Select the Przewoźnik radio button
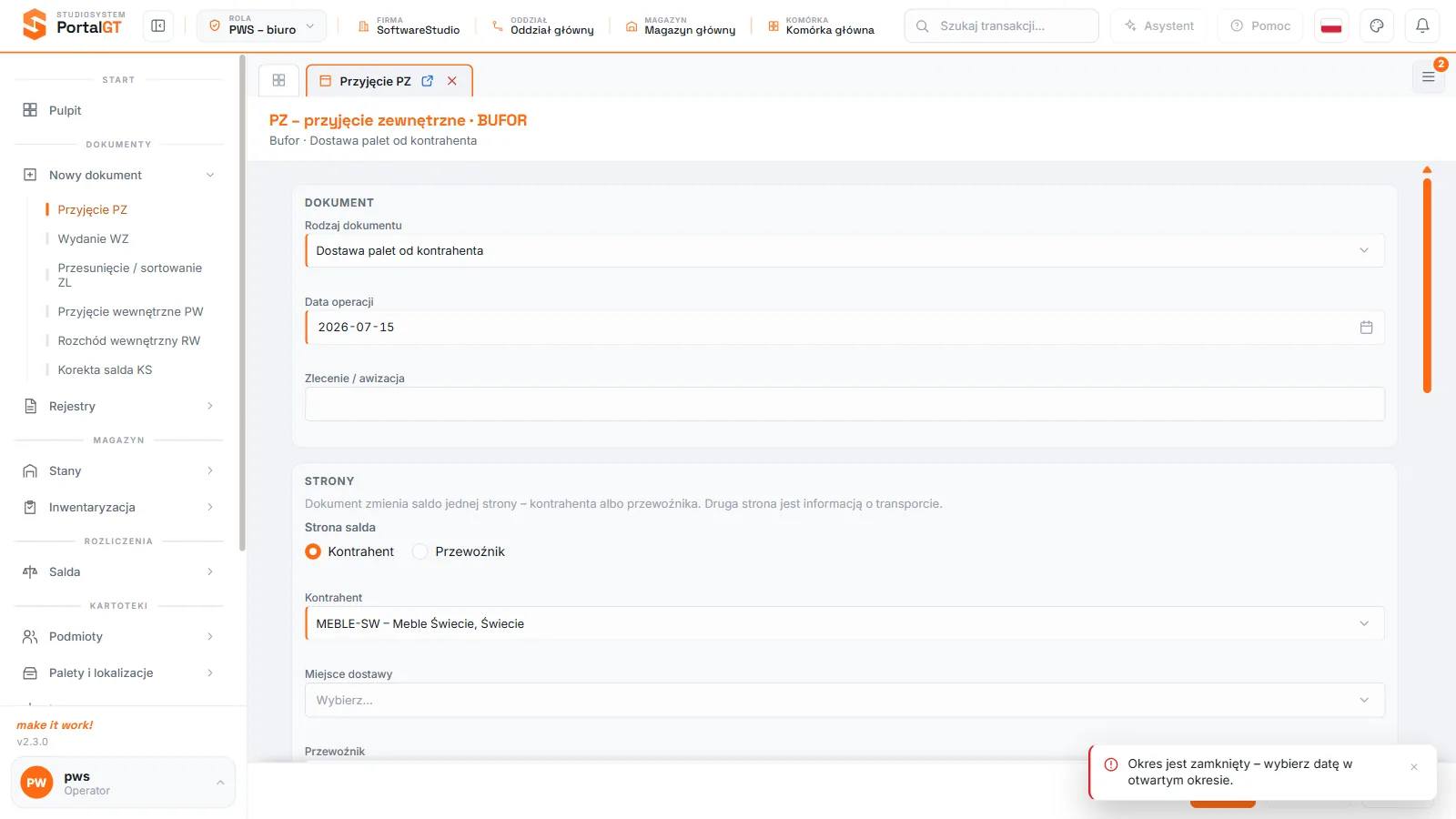 (420, 551)
